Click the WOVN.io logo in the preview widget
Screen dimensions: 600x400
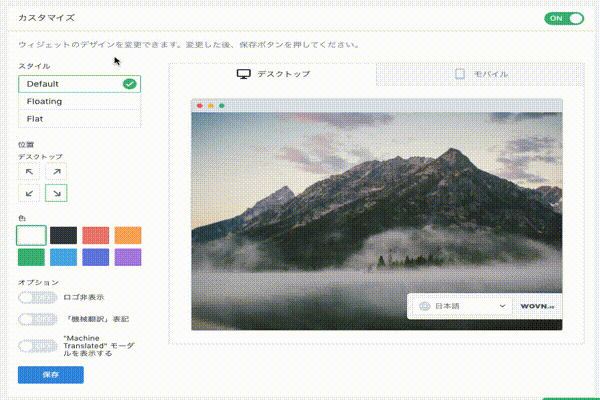[535, 306]
